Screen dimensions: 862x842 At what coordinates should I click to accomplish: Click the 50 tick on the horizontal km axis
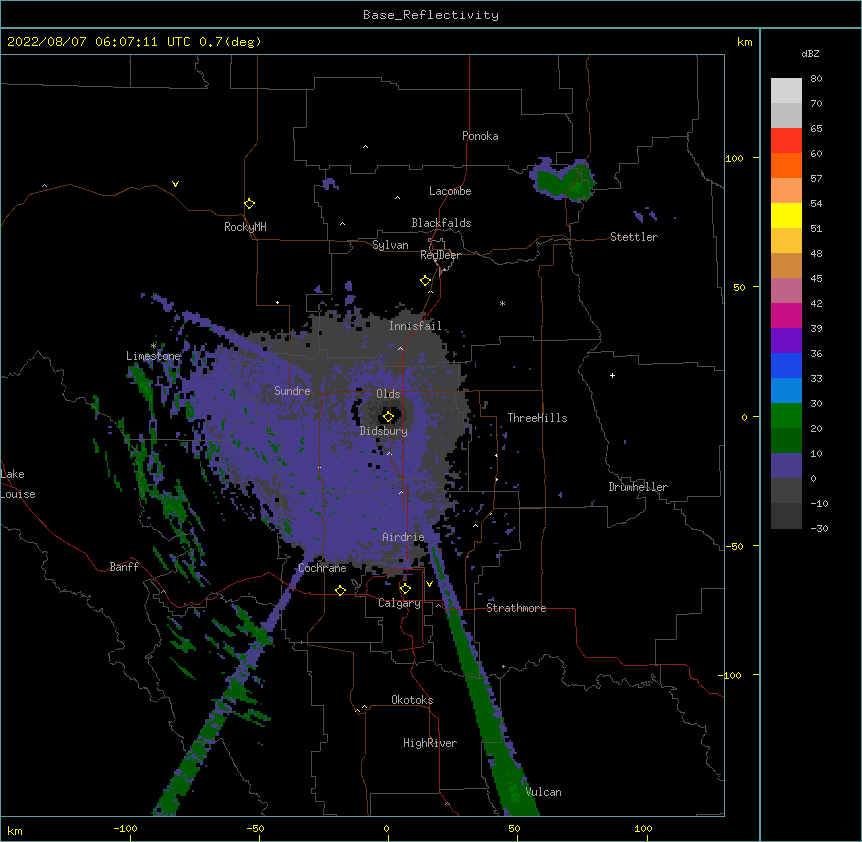pyautogui.click(x=514, y=828)
